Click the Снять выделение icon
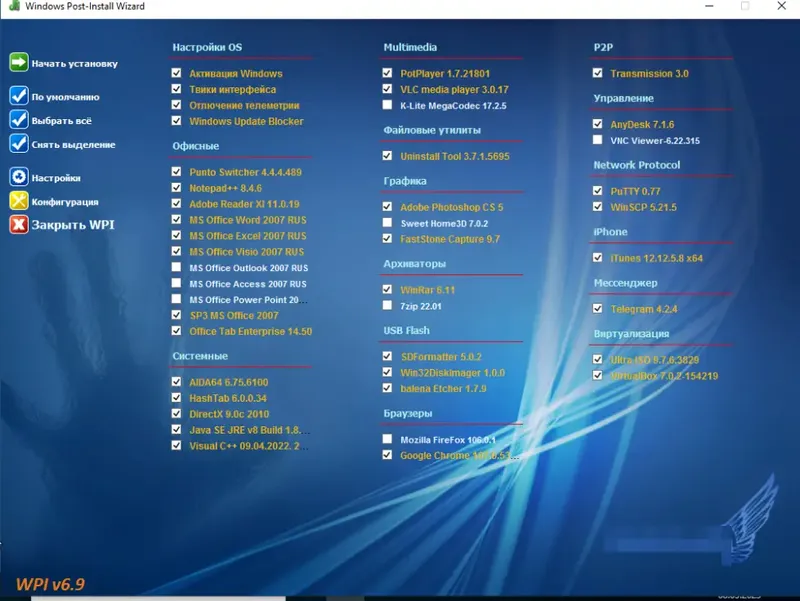800x601 pixels. pos(19,144)
